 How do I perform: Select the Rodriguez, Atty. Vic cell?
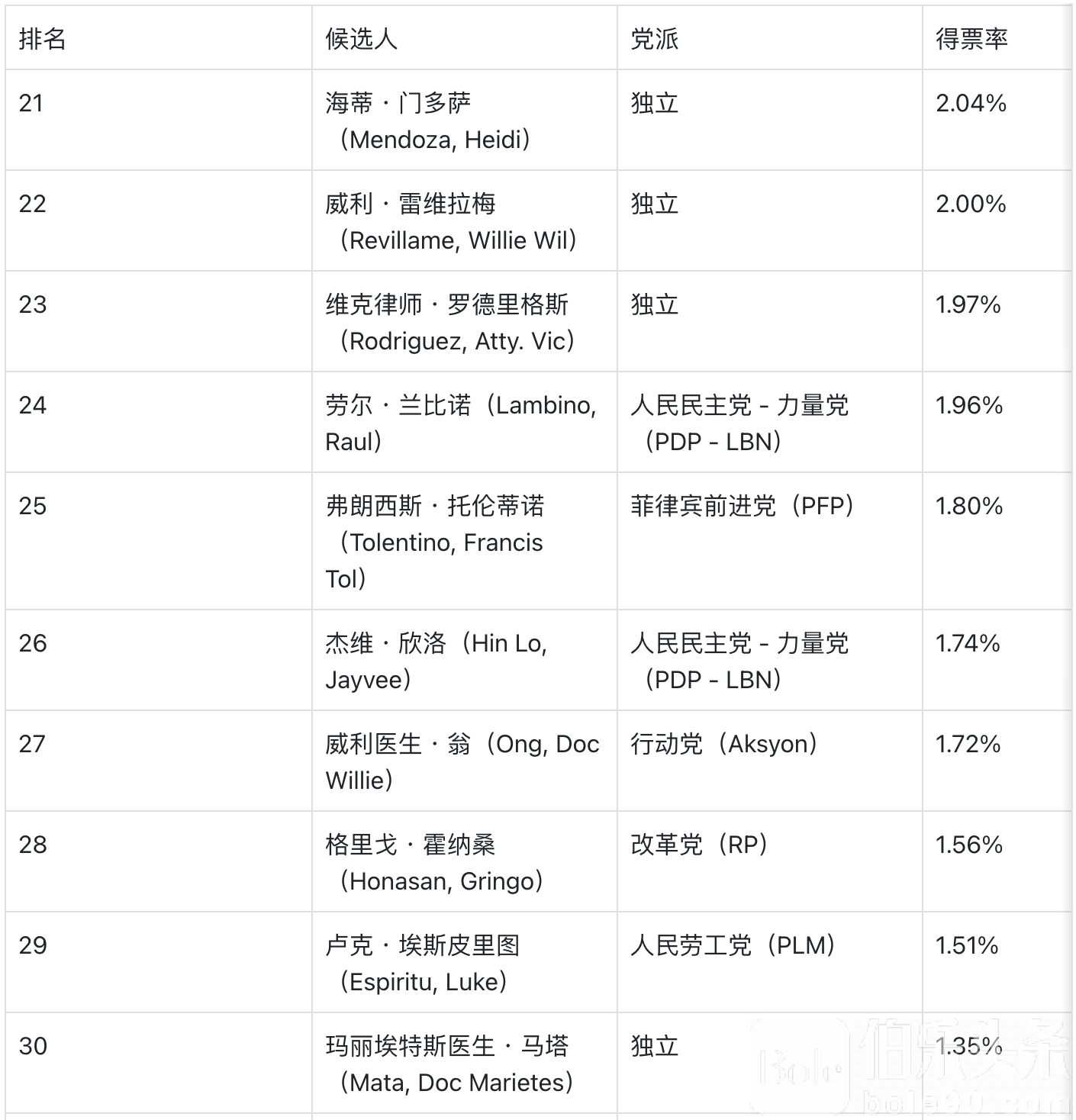(x=456, y=323)
